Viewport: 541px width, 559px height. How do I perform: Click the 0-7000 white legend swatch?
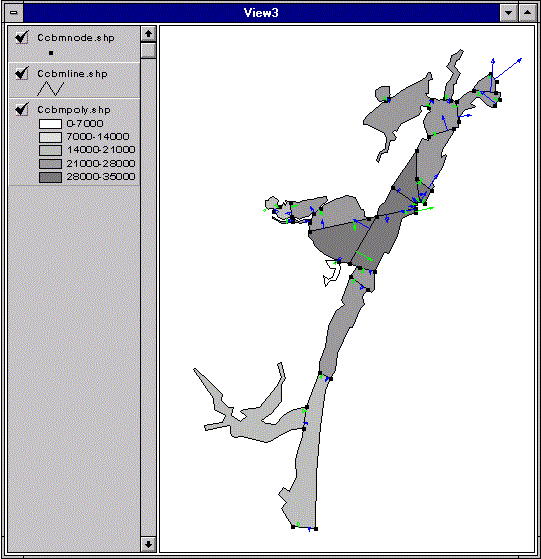(x=50, y=124)
